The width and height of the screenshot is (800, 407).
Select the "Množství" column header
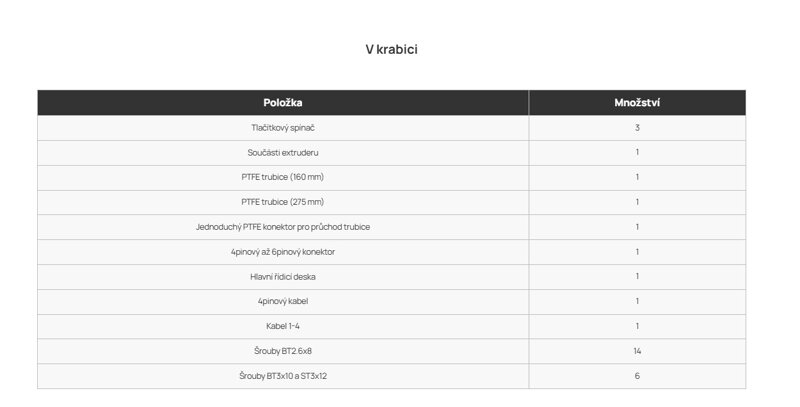(x=637, y=103)
